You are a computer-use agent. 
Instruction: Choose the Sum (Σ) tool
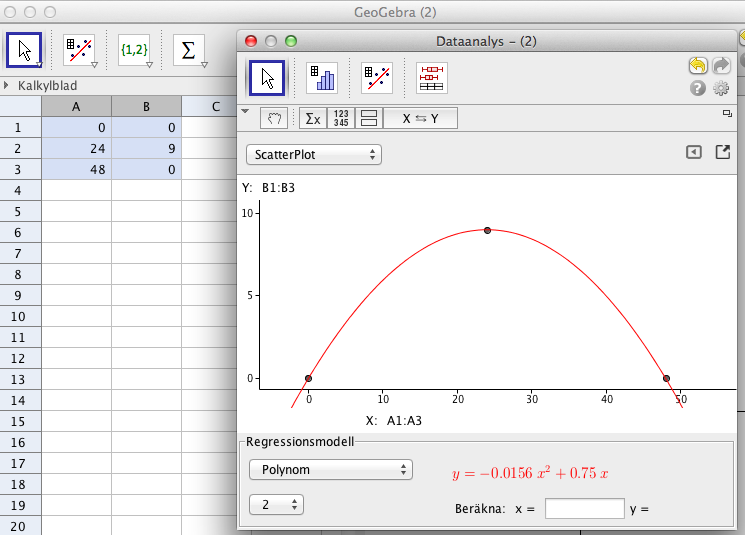(189, 49)
